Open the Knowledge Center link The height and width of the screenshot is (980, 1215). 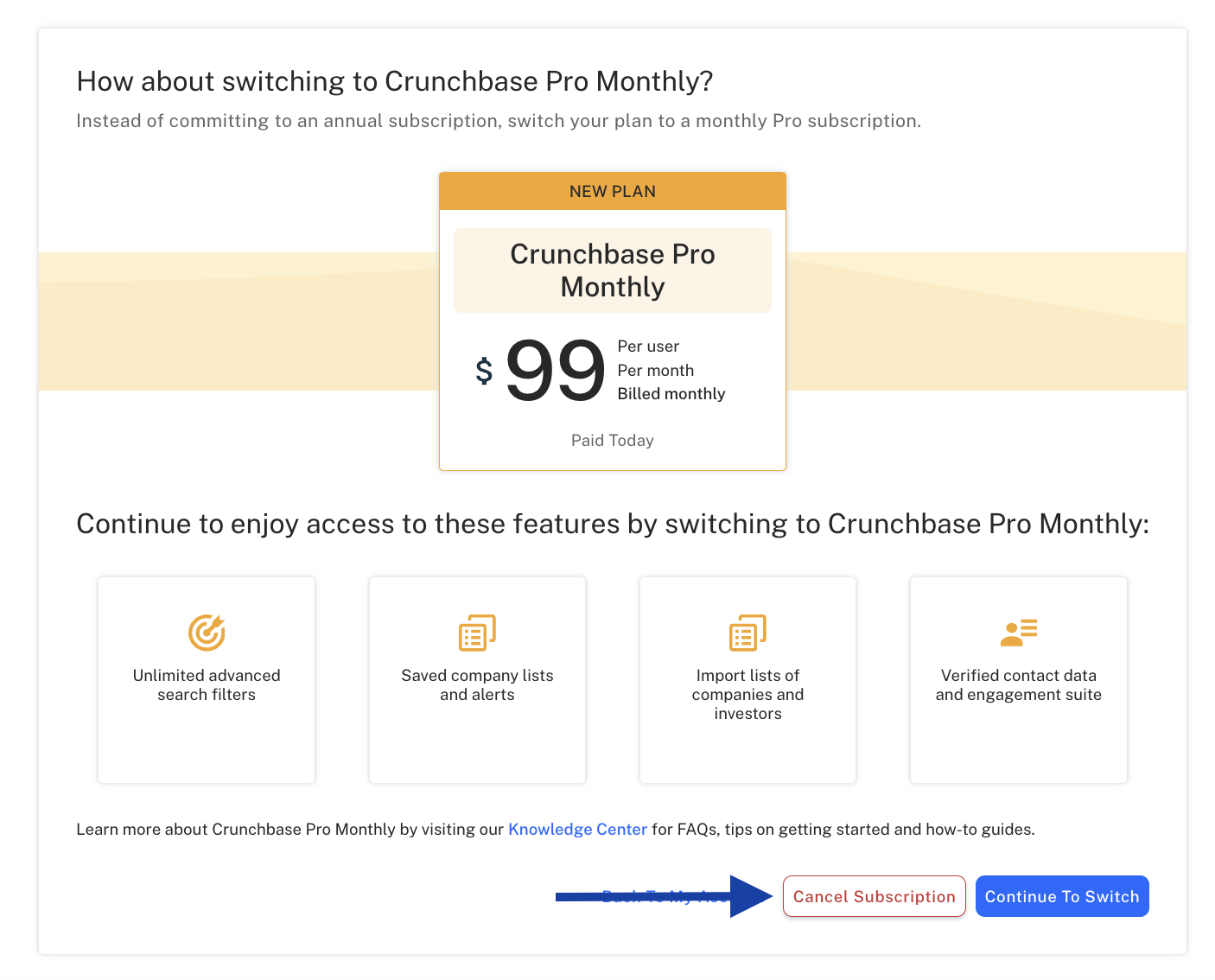coord(577,829)
